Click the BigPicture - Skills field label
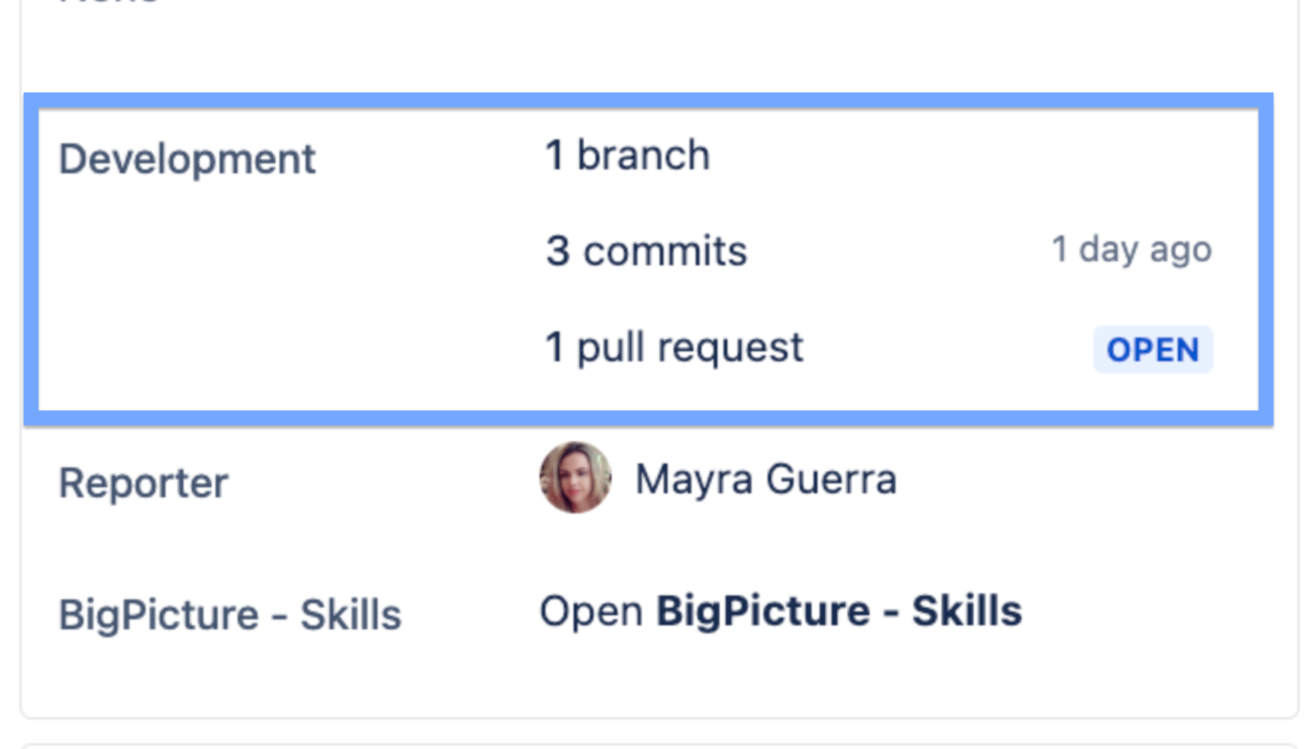1316x749 pixels. click(x=229, y=615)
